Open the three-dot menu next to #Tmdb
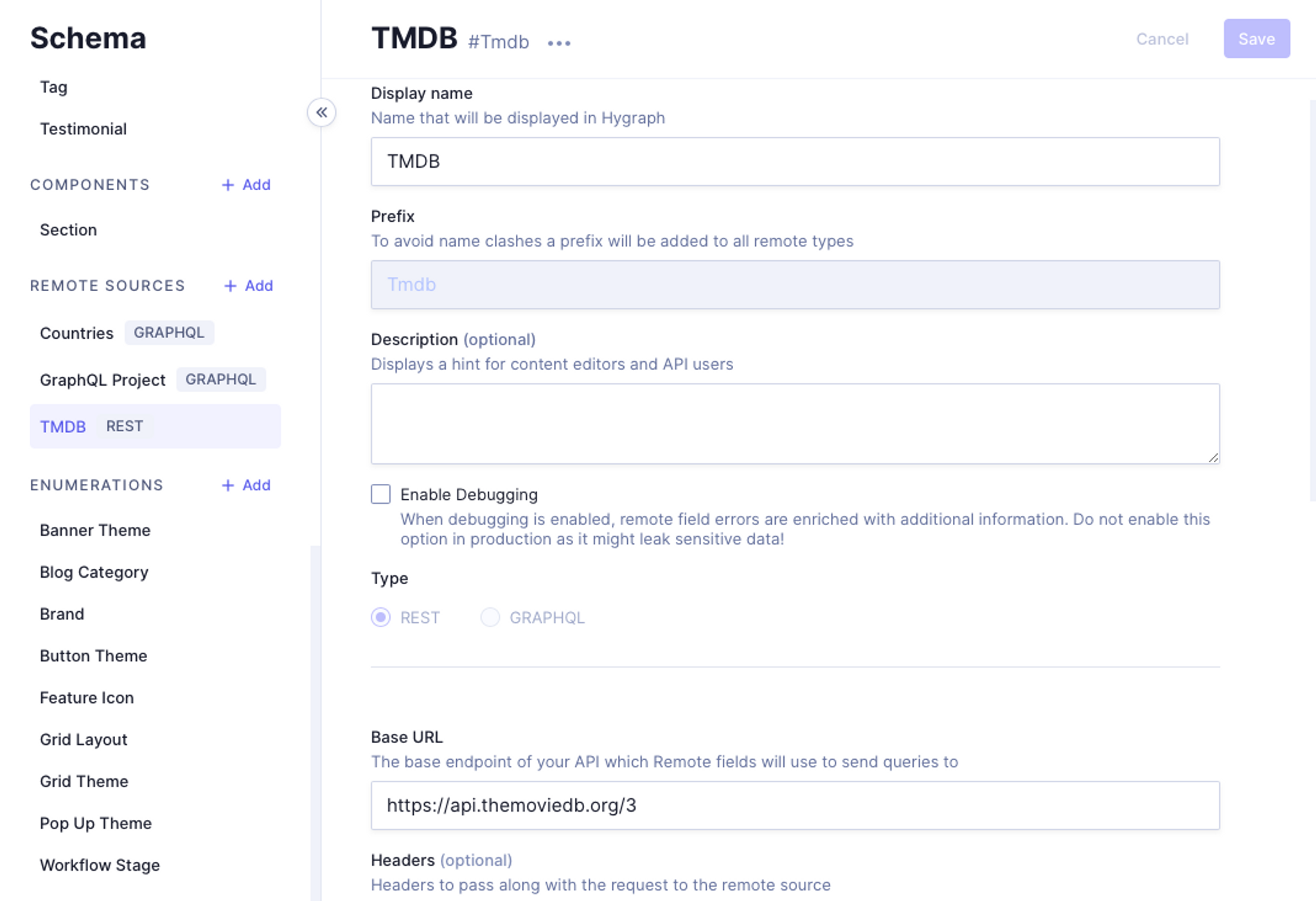Image resolution: width=1316 pixels, height=901 pixels. [559, 43]
